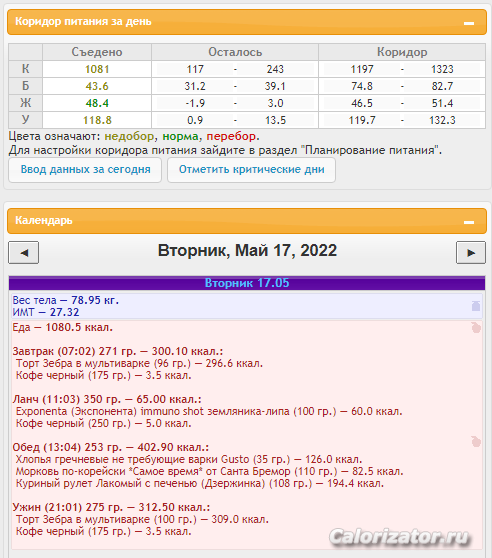This screenshot has height=558, width=492.
Task: Click the Съедено column header
Action: (x=97, y=52)
